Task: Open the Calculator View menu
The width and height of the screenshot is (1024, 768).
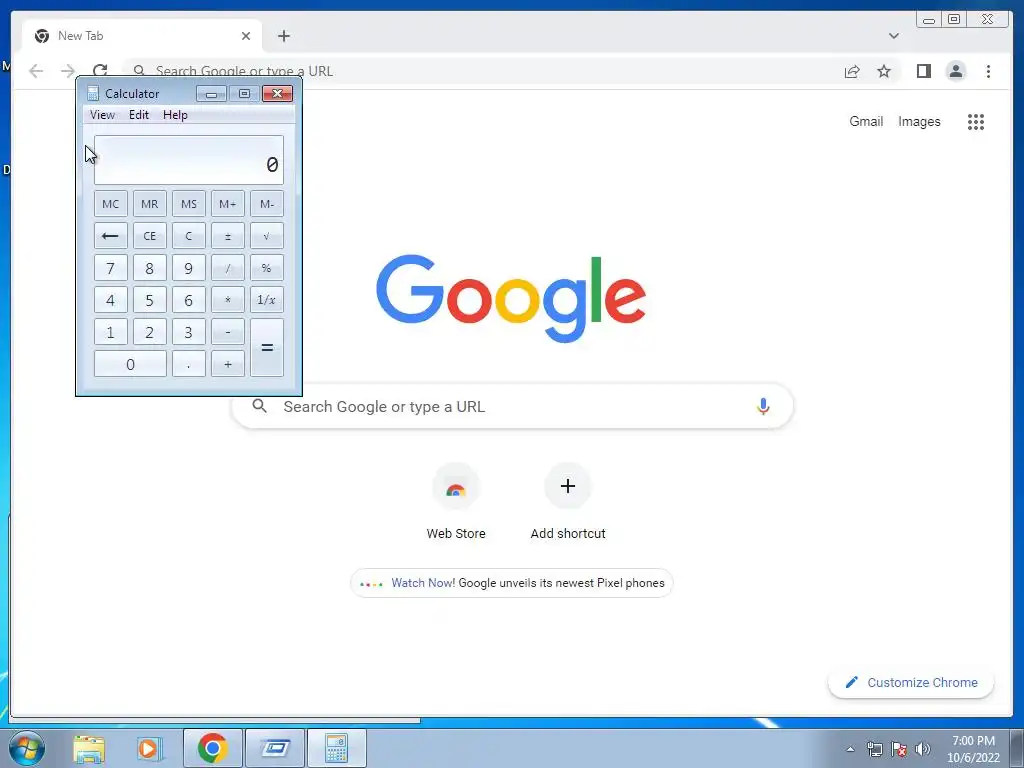Action: click(102, 115)
